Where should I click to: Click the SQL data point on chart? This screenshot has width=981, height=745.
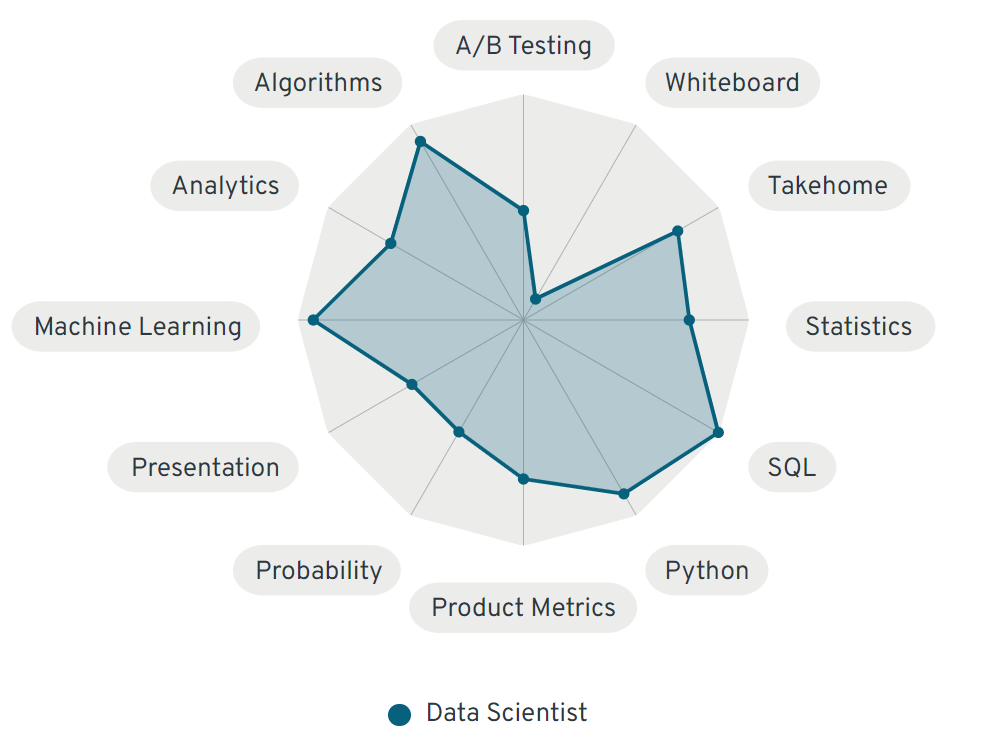[718, 432]
